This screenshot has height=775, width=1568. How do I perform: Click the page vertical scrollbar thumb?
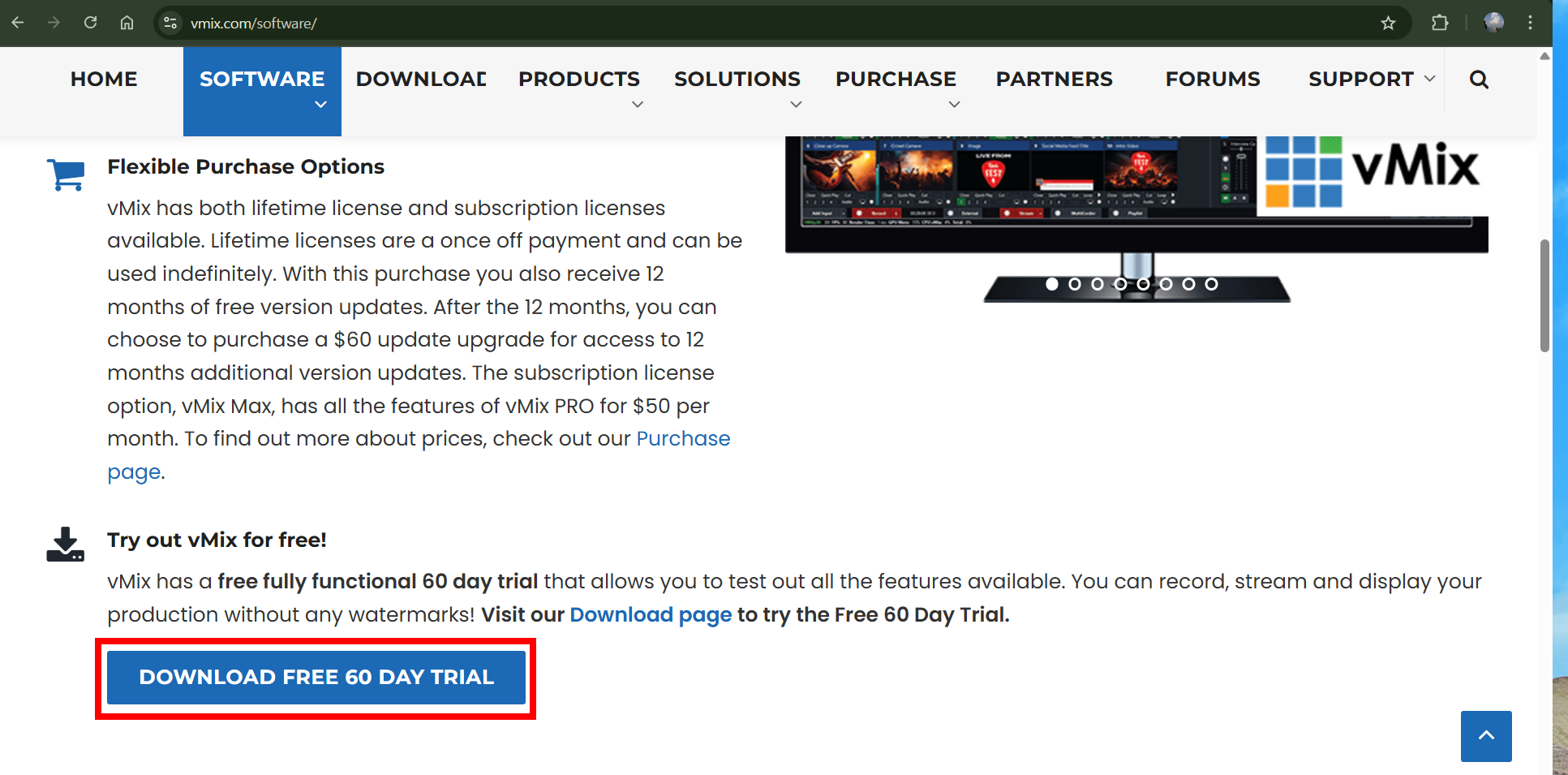[1544, 295]
